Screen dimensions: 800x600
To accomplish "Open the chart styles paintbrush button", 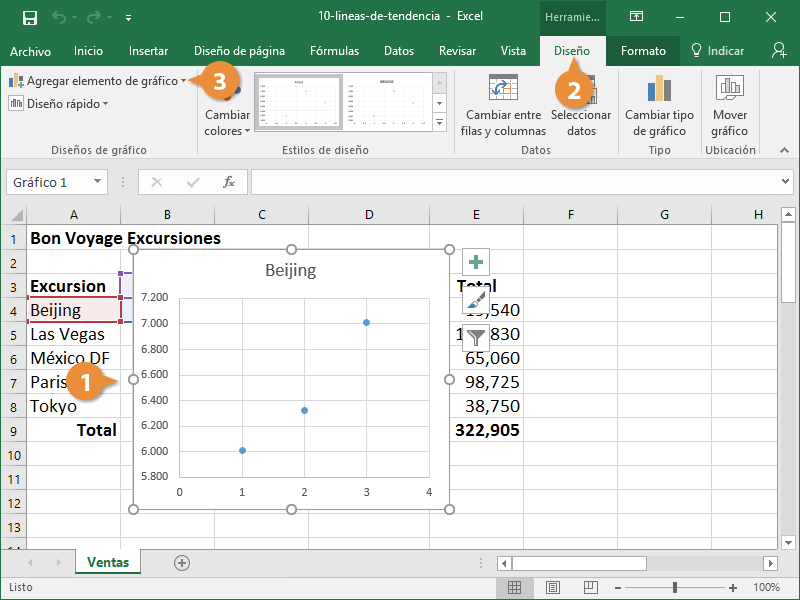I will tap(476, 300).
